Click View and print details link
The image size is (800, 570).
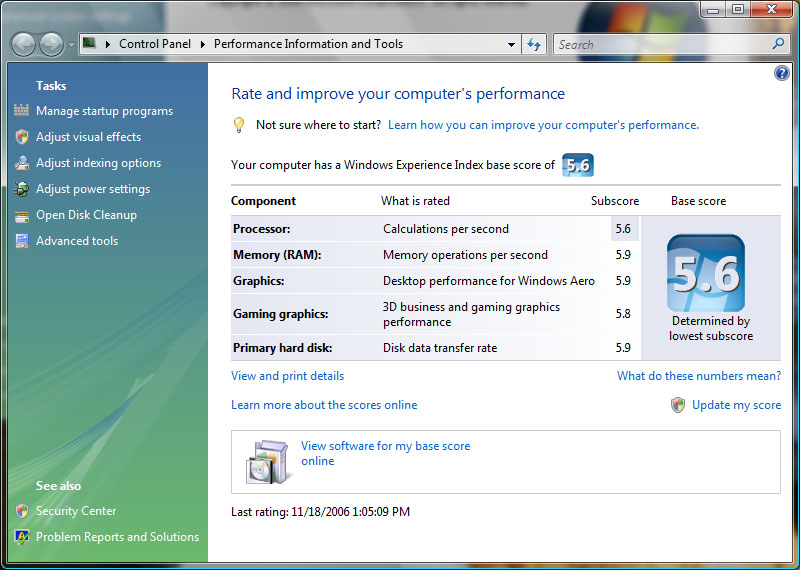[287, 376]
